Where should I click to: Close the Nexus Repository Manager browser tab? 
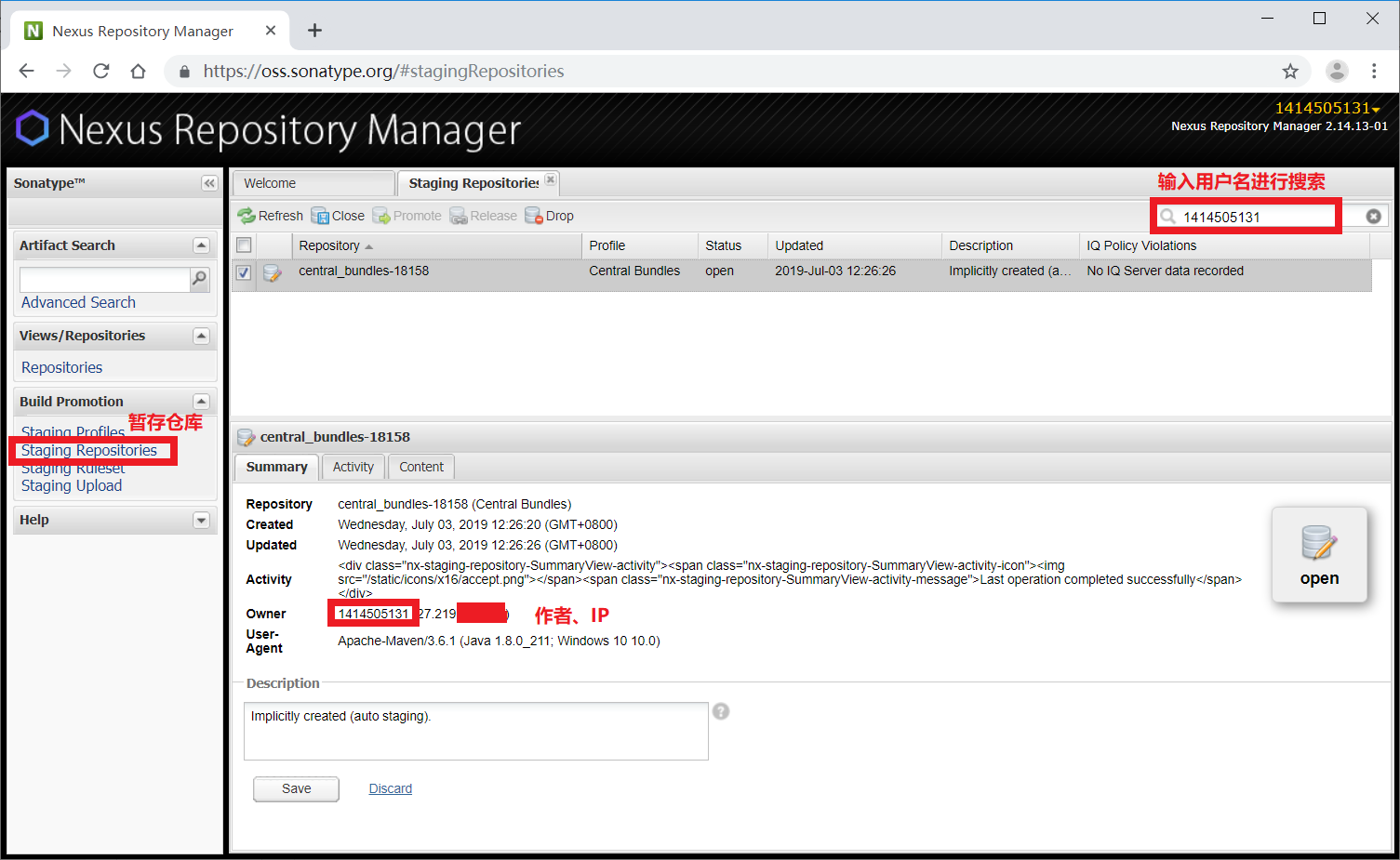(271, 31)
